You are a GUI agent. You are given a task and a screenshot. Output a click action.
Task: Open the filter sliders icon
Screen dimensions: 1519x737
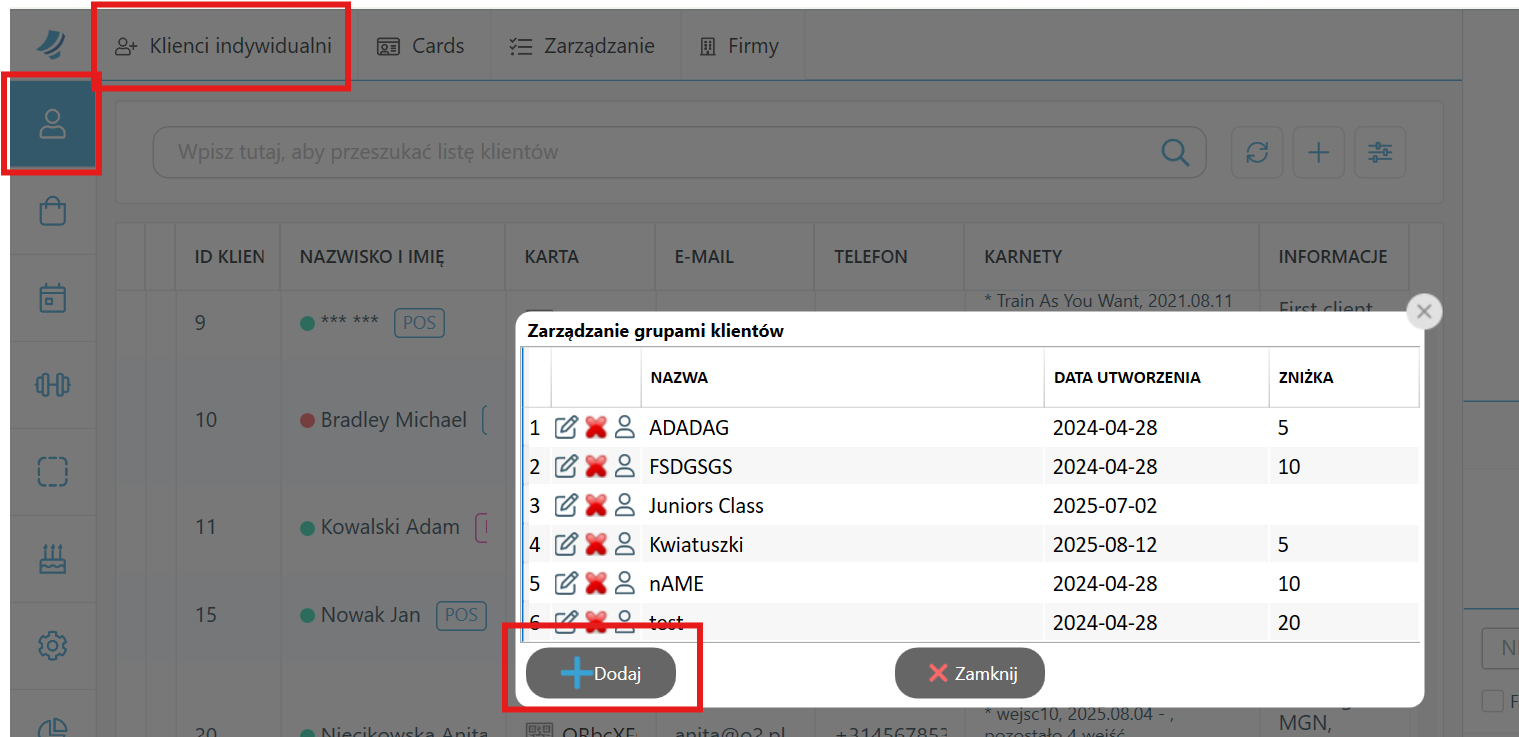[x=1380, y=152]
